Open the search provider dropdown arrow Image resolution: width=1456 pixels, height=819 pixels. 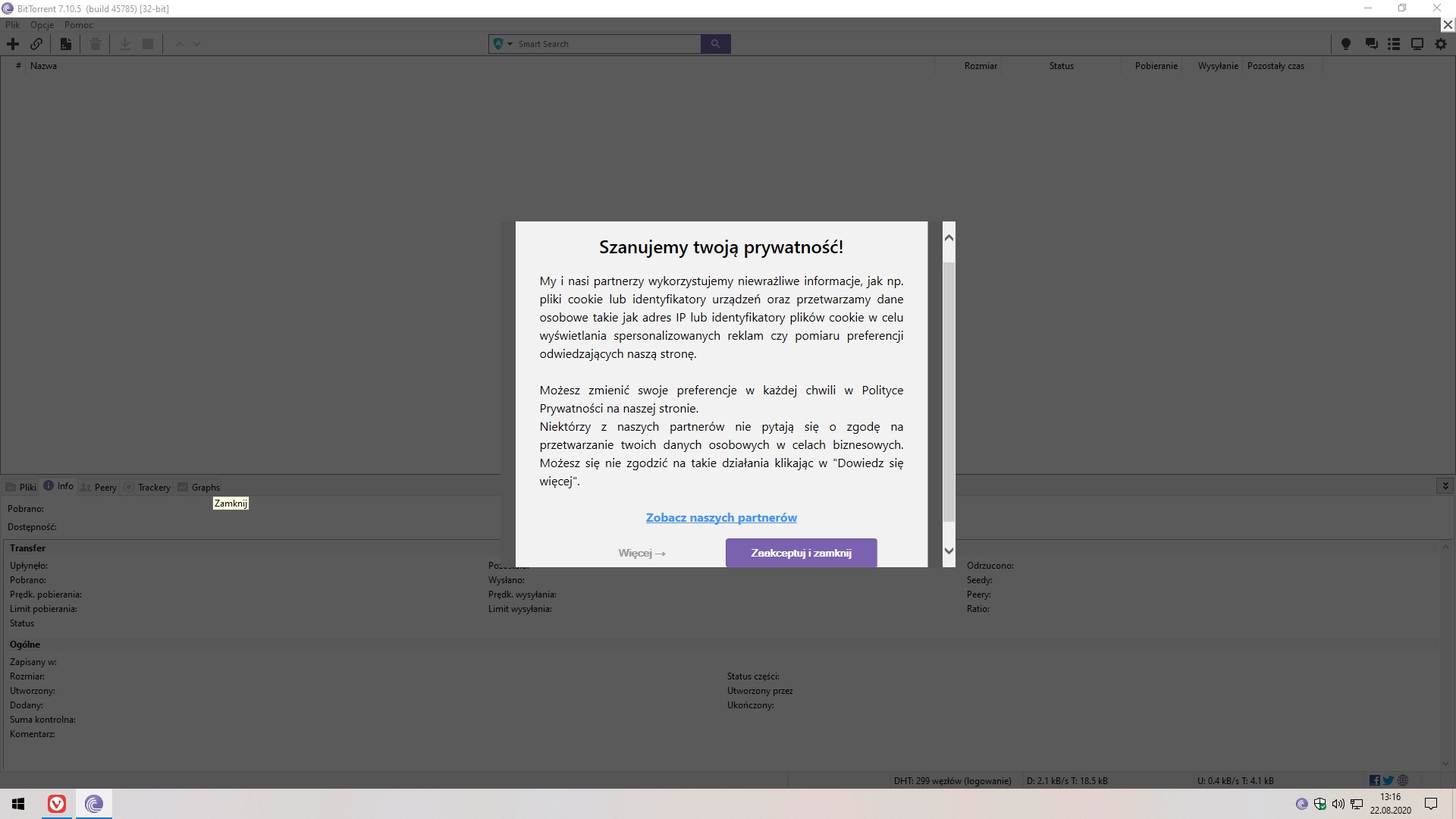[x=510, y=44]
